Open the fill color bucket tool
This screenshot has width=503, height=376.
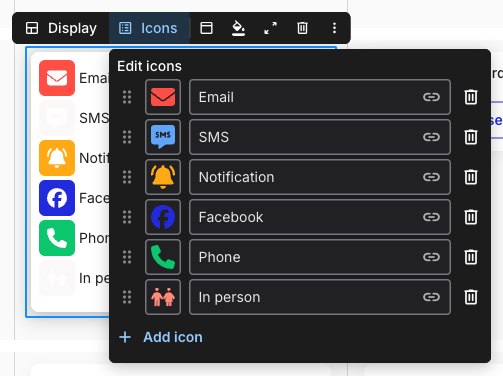pos(238,28)
